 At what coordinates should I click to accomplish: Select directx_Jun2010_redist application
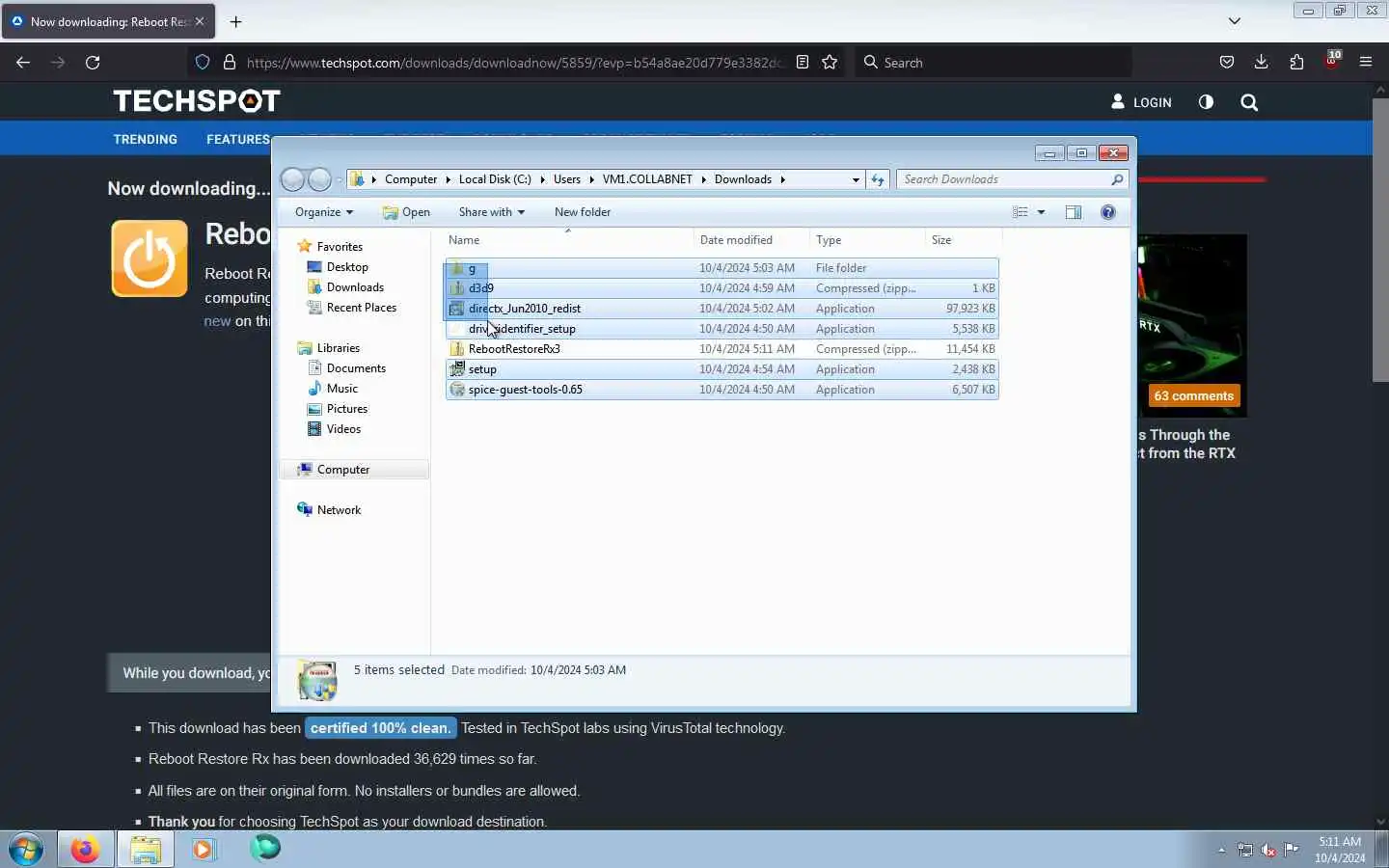coord(722,309)
